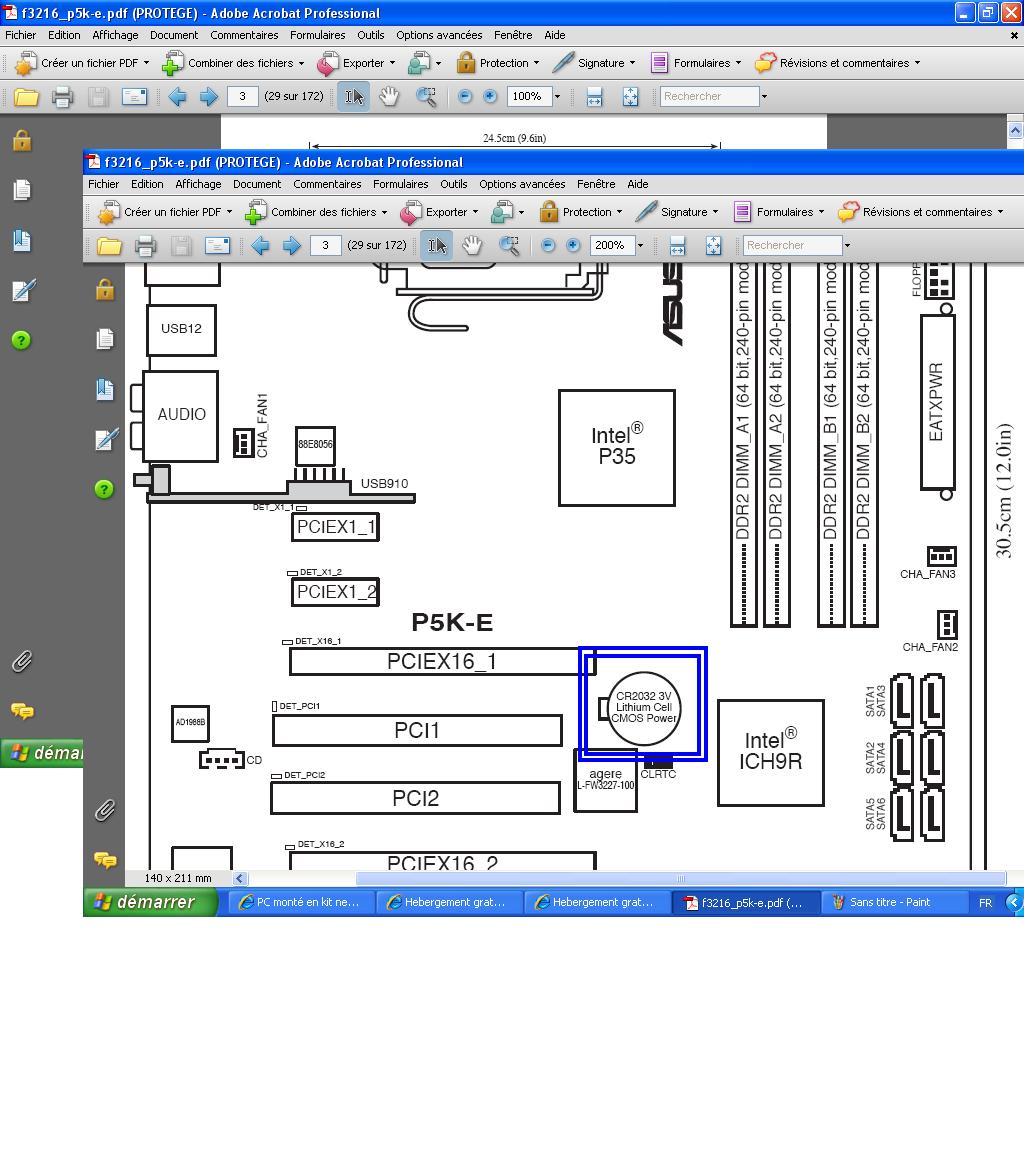The image size is (1024, 1172).
Task: Toggle fit-page view in the 200% zoom toolbar
Action: tap(713, 246)
